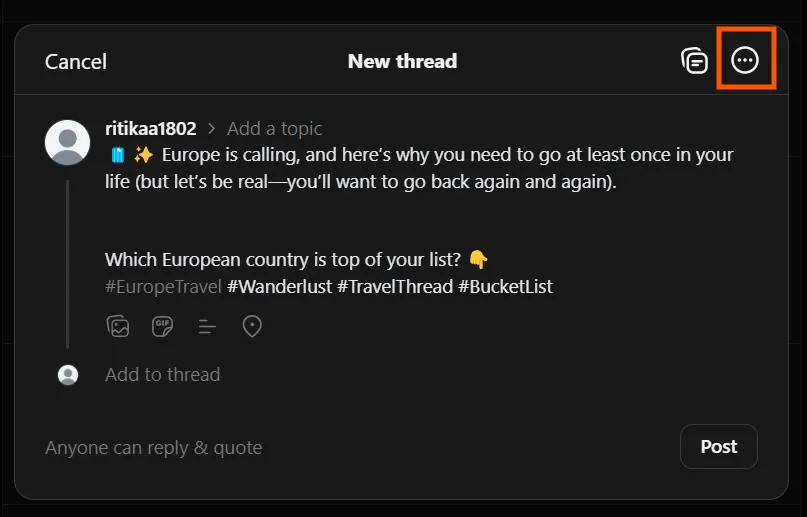Open the Anyone can reply & quote setting
Viewport: 807px width, 517px height.
coord(153,448)
